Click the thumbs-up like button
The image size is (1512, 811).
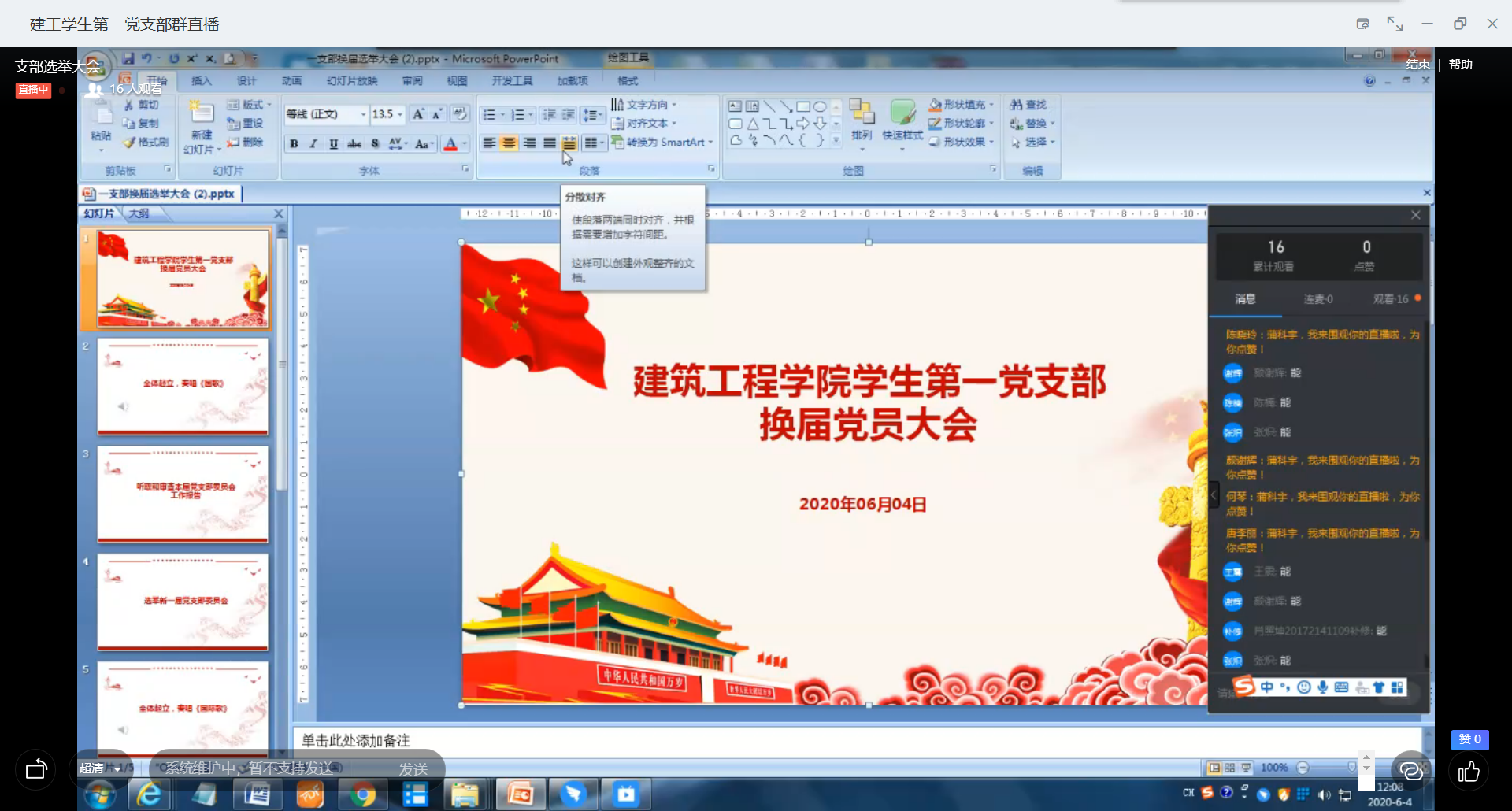pos(1469,772)
